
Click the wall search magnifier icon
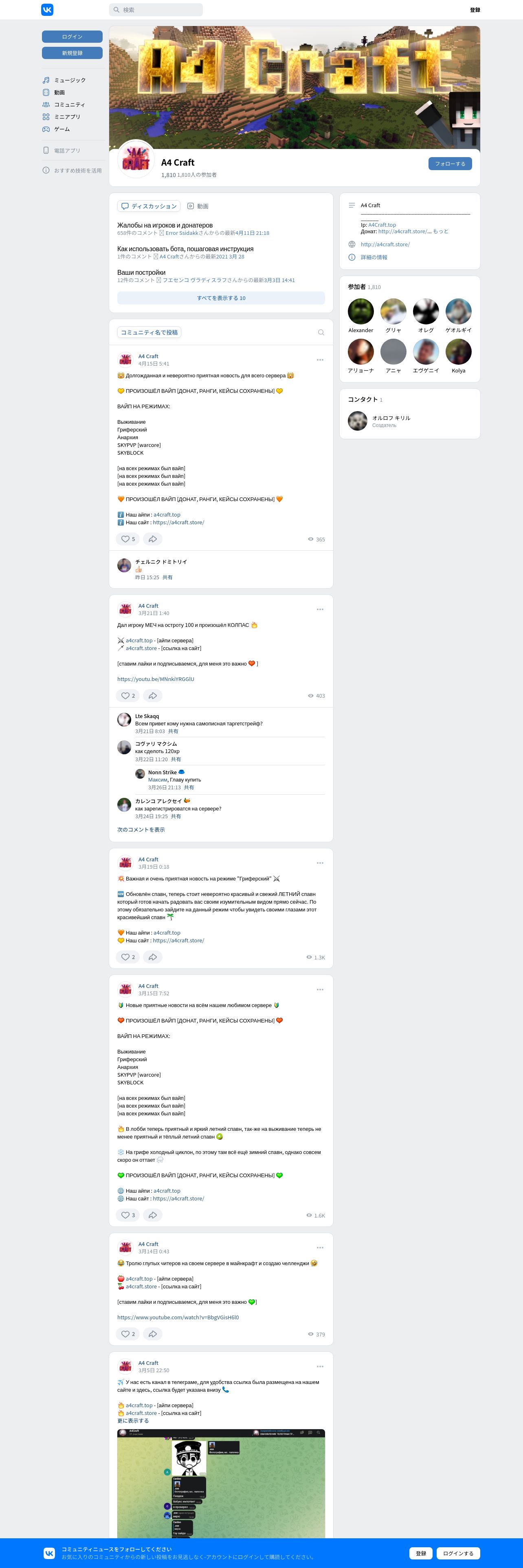tap(321, 332)
